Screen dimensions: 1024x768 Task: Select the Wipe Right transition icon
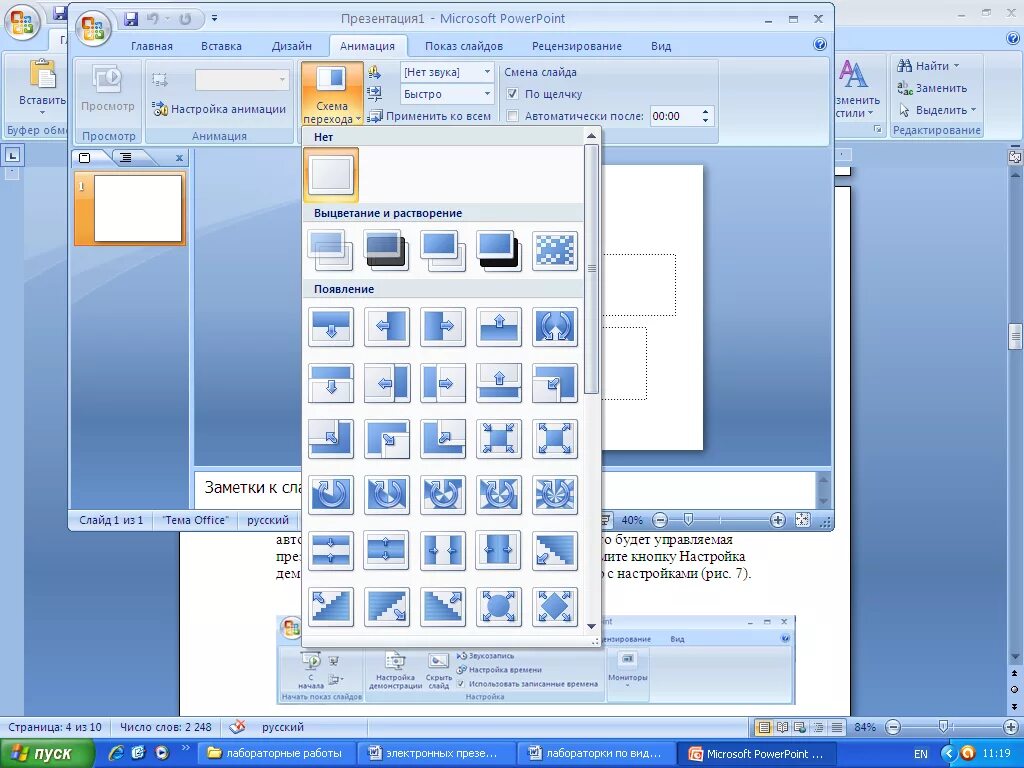(x=443, y=327)
